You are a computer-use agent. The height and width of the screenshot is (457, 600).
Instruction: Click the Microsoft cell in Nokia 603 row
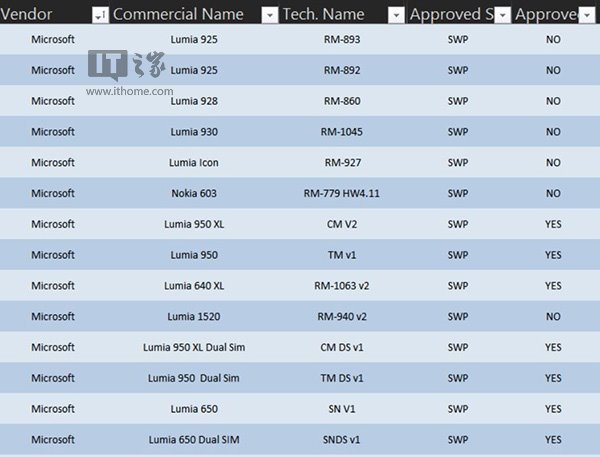pos(53,193)
